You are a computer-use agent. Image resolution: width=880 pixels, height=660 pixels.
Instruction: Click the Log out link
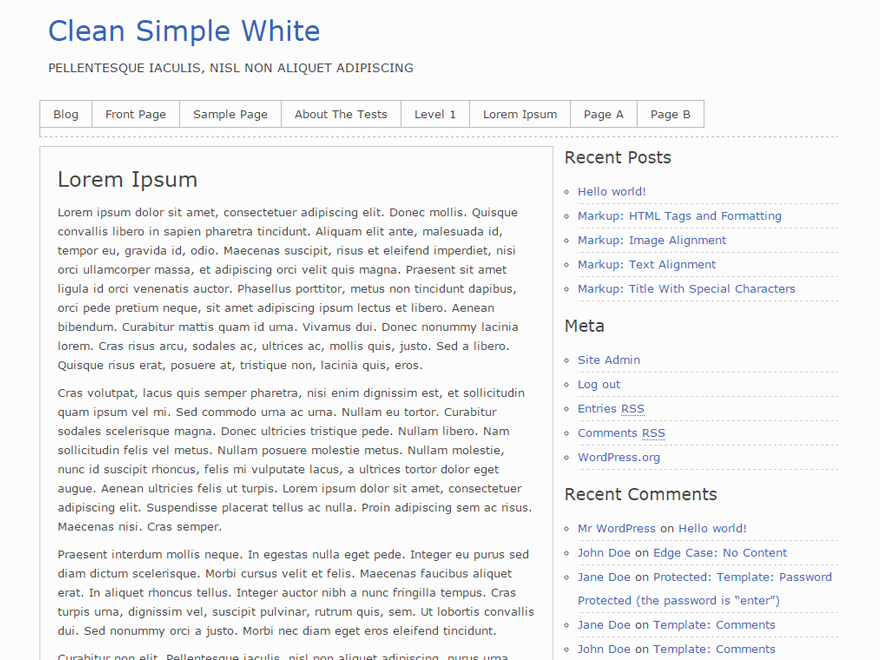click(598, 384)
